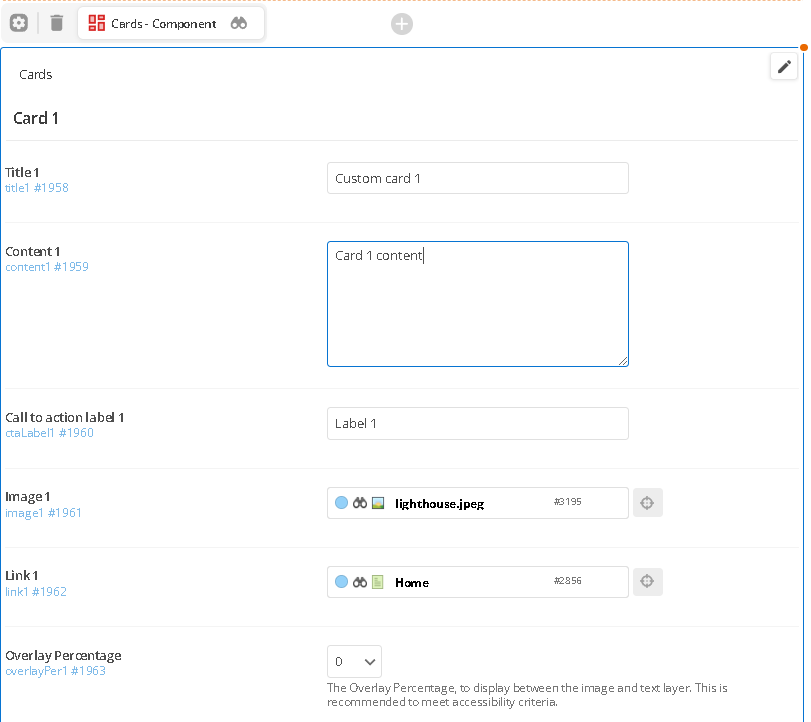This screenshot has width=811, height=722.
Task: Open component settings gear icon
Action: point(19,23)
